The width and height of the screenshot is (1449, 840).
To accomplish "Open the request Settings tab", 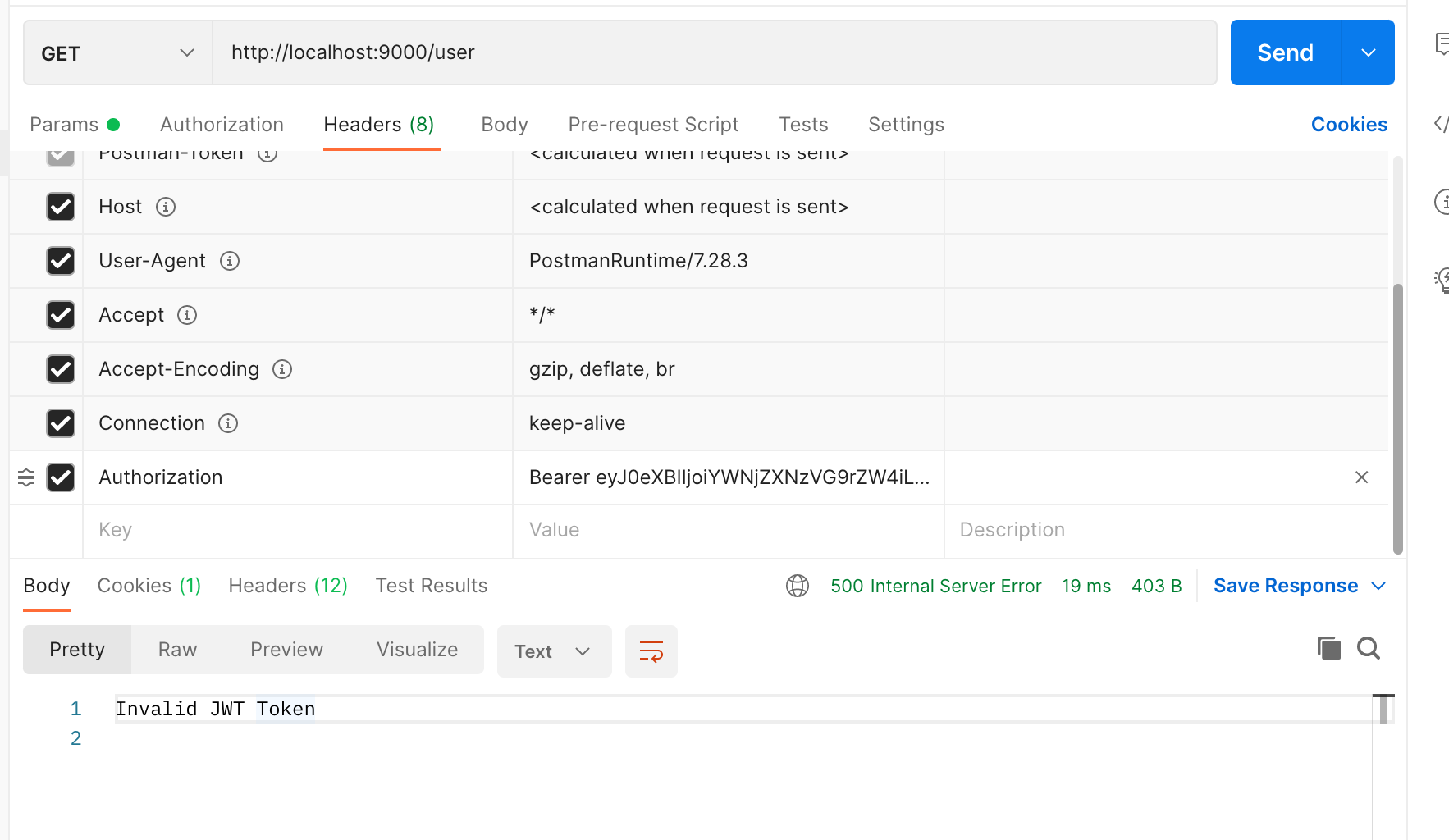I will tap(906, 125).
